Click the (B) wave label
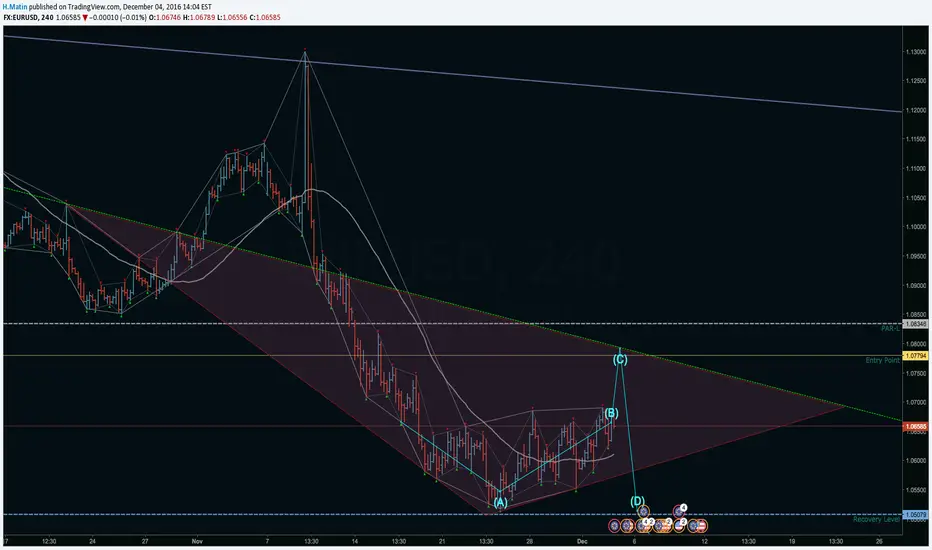Viewport: 932px width, 550px height. click(x=611, y=413)
